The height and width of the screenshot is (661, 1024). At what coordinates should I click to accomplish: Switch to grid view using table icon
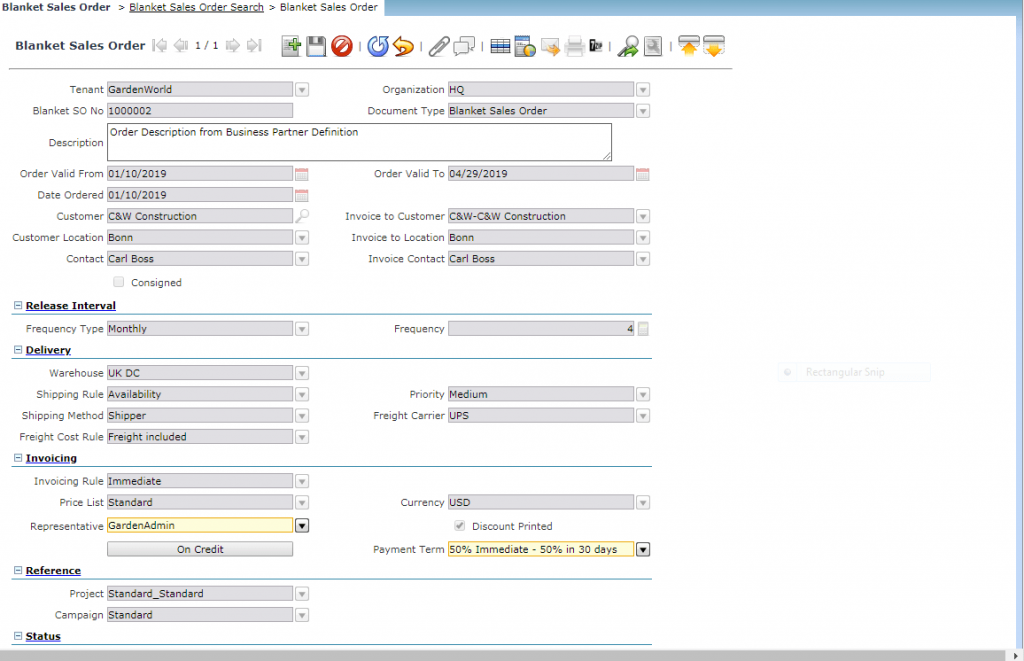coord(500,46)
